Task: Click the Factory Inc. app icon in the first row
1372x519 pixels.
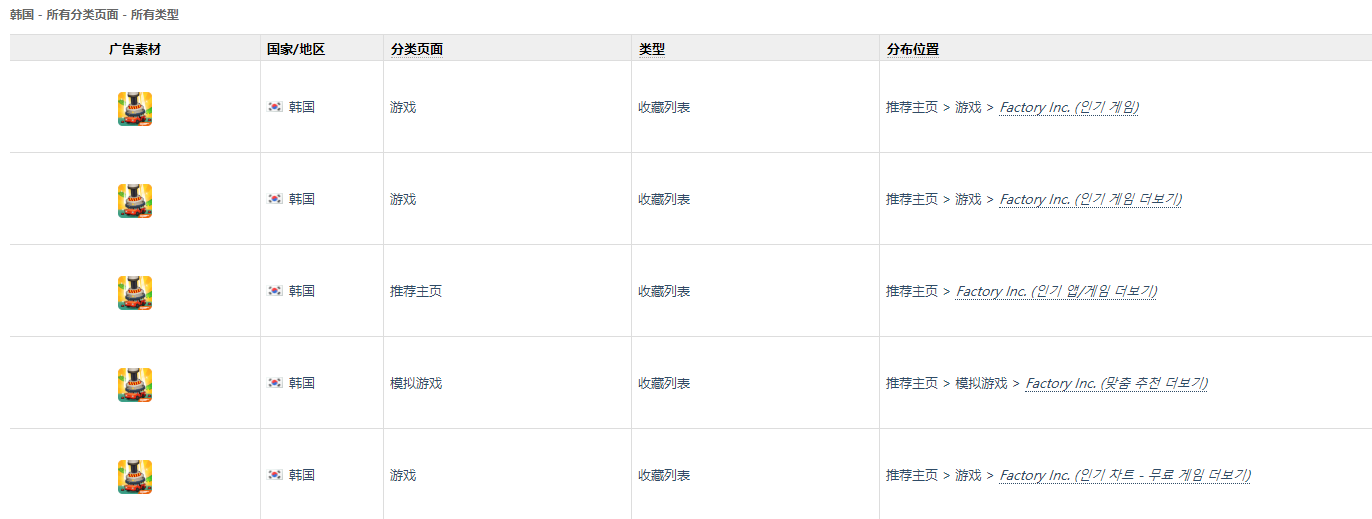Action: tap(135, 108)
